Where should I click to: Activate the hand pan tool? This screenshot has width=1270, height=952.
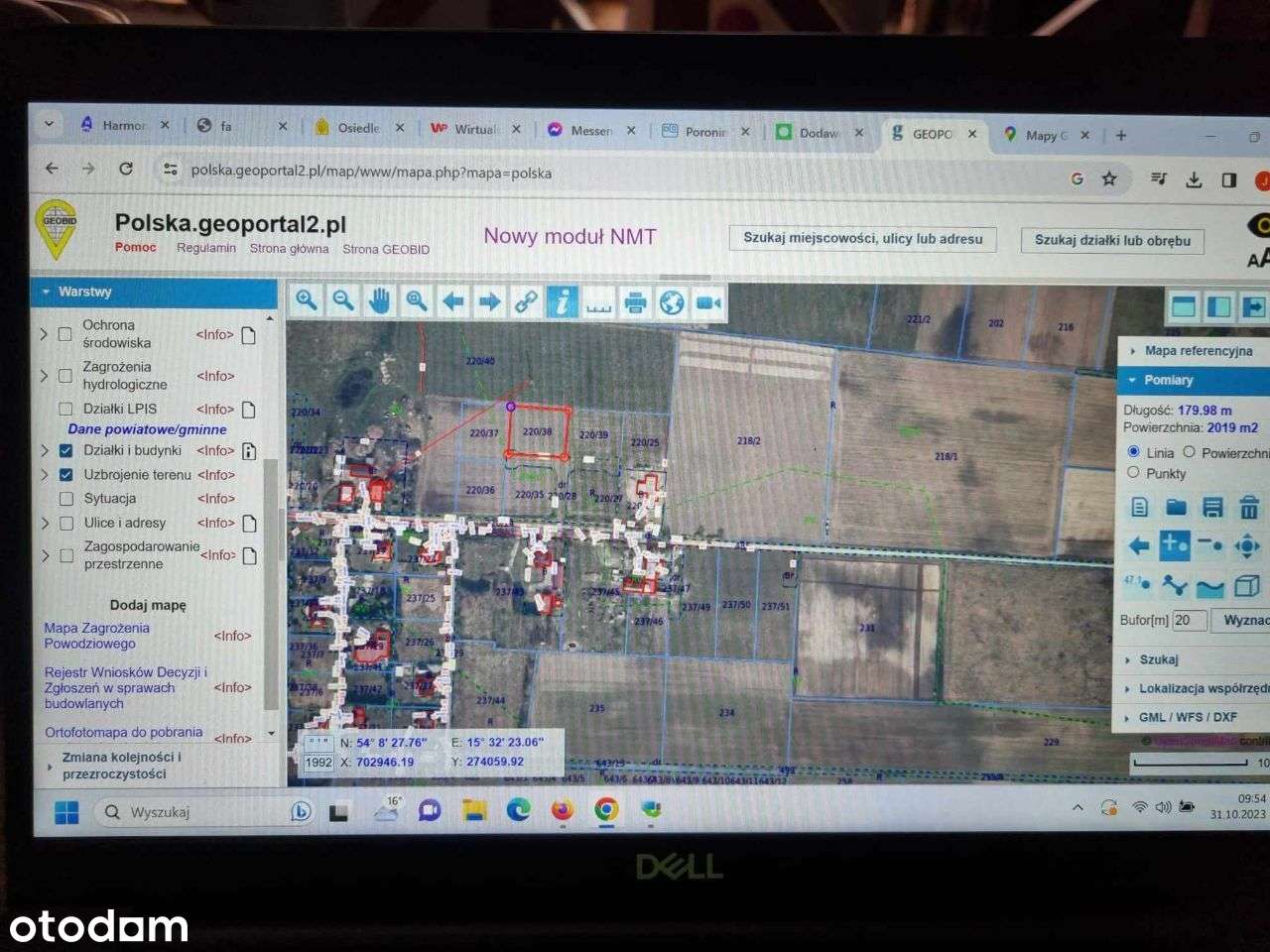click(x=380, y=300)
